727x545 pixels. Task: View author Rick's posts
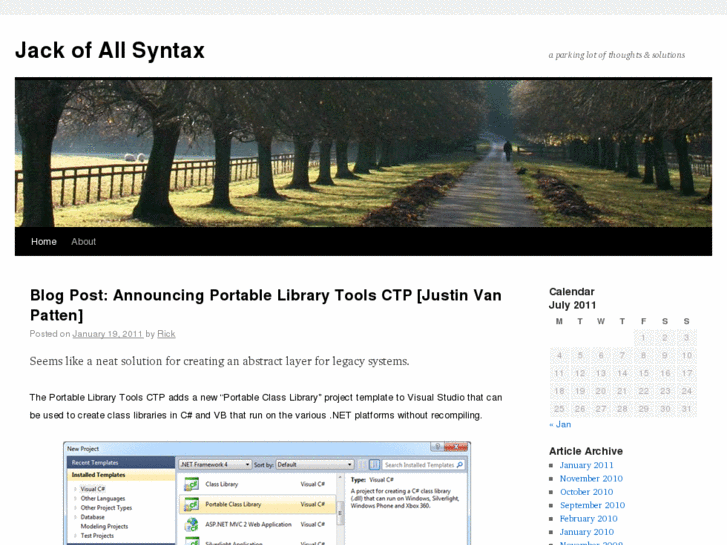pos(166,334)
